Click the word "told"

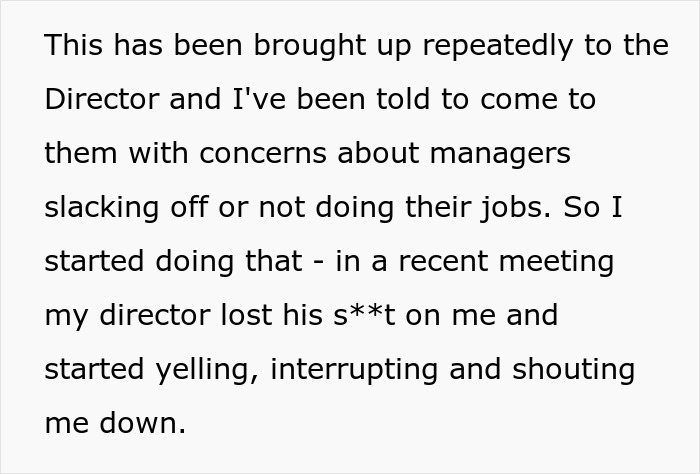[x=403, y=99]
